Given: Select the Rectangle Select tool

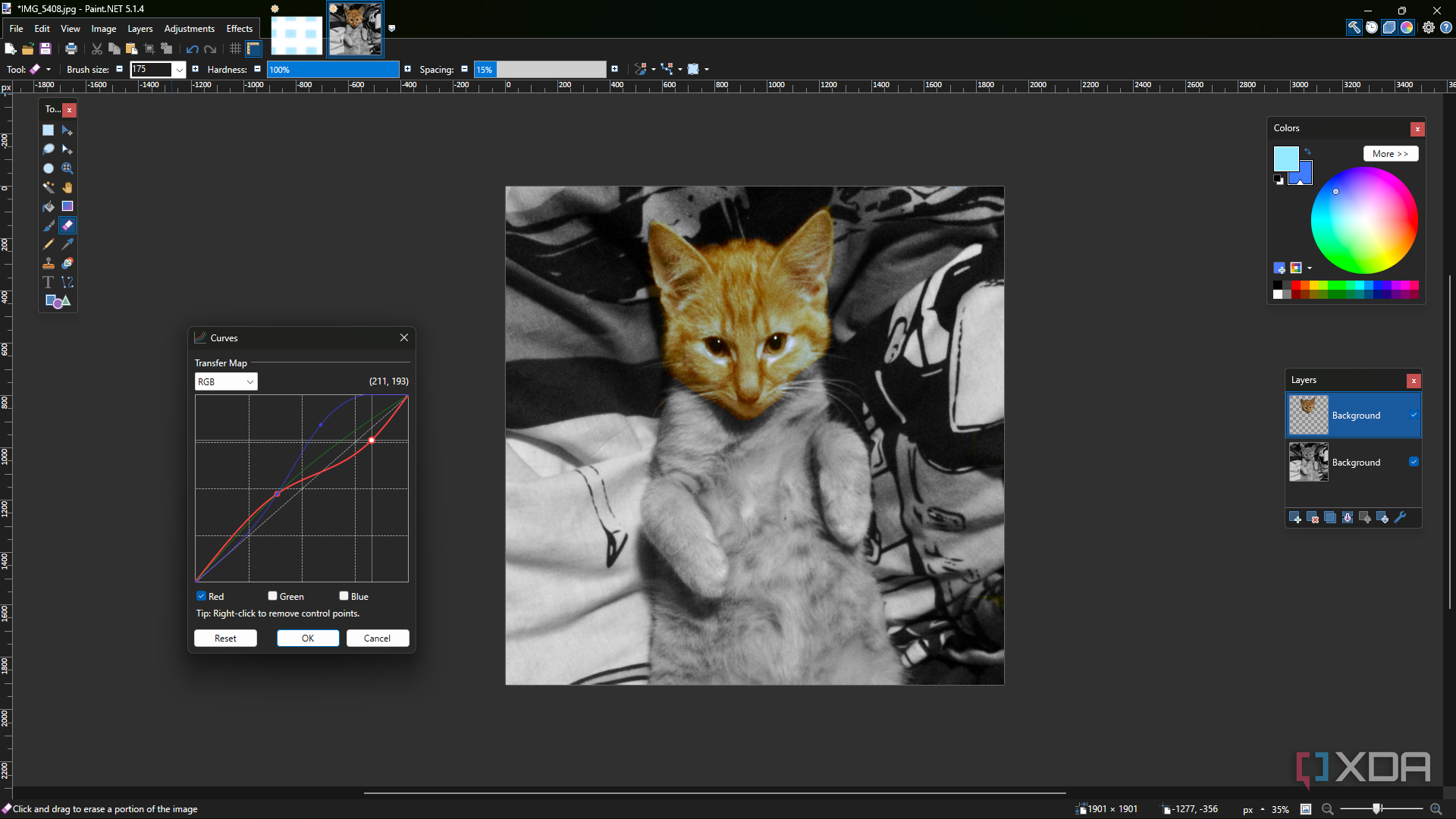Looking at the screenshot, I should point(49,130).
